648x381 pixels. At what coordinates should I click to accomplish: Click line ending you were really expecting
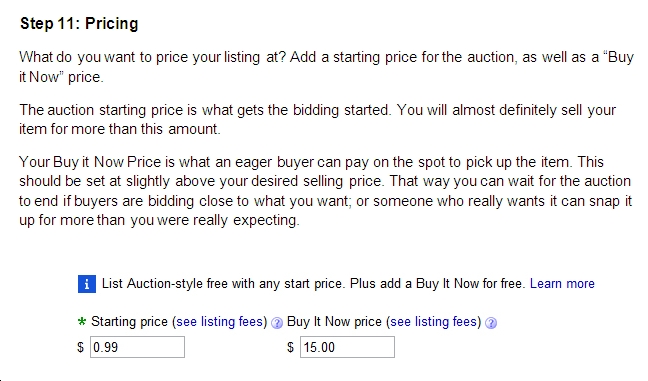pyautogui.click(x=159, y=220)
